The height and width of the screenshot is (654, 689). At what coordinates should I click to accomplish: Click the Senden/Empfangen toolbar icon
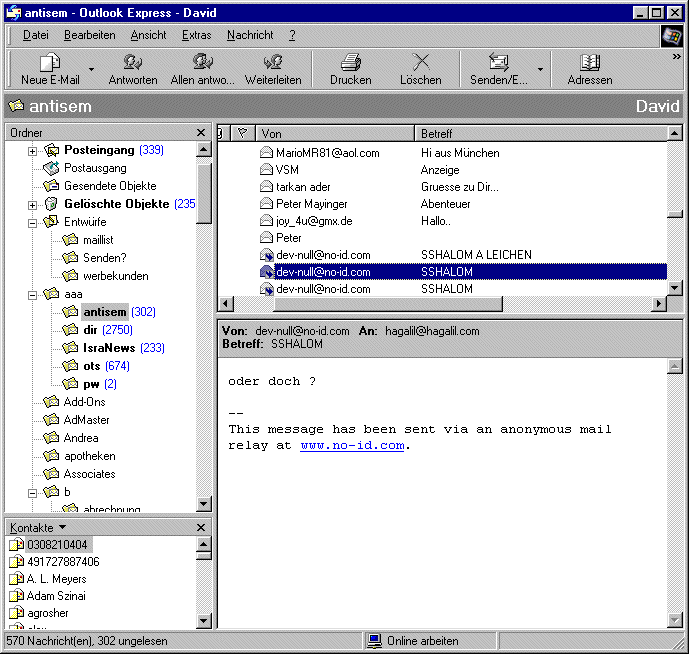click(x=499, y=63)
